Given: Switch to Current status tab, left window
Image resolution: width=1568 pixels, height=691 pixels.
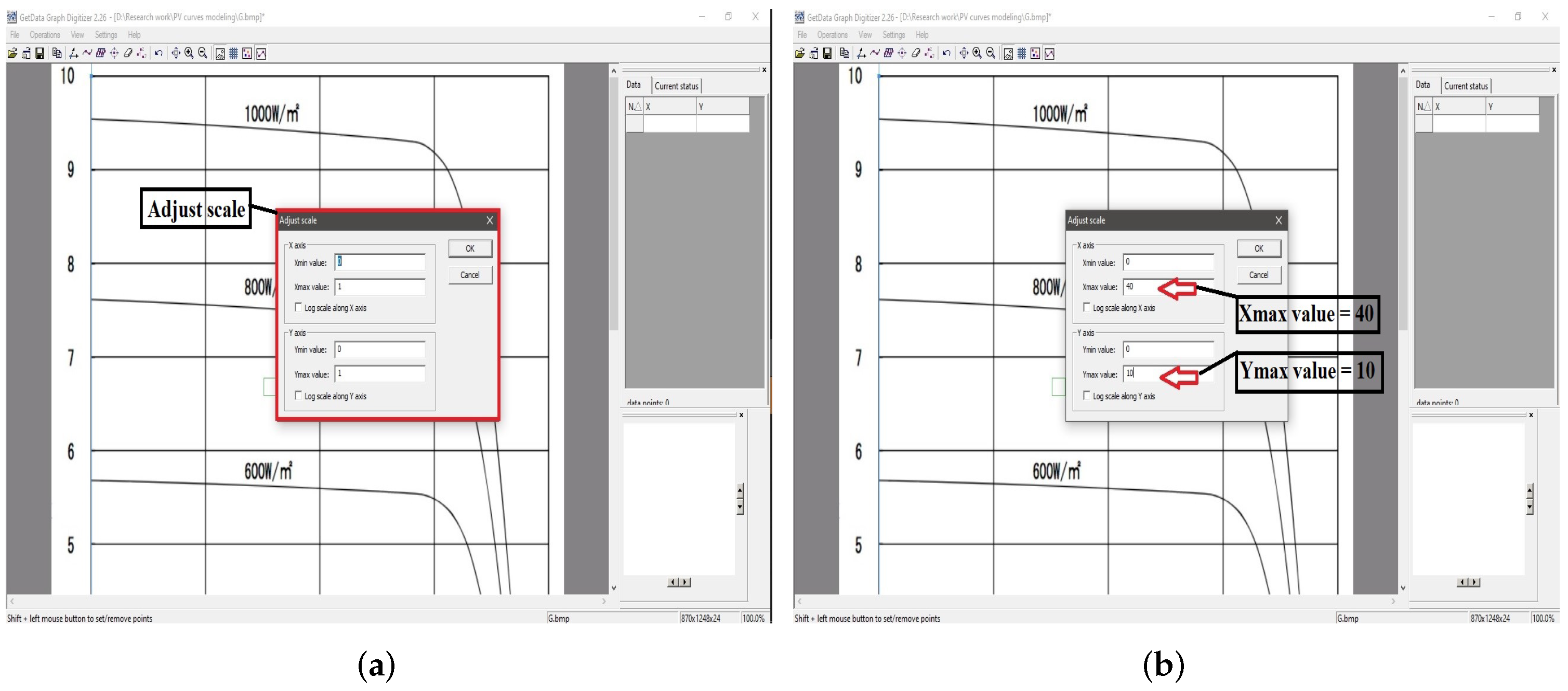Looking at the screenshot, I should (676, 86).
